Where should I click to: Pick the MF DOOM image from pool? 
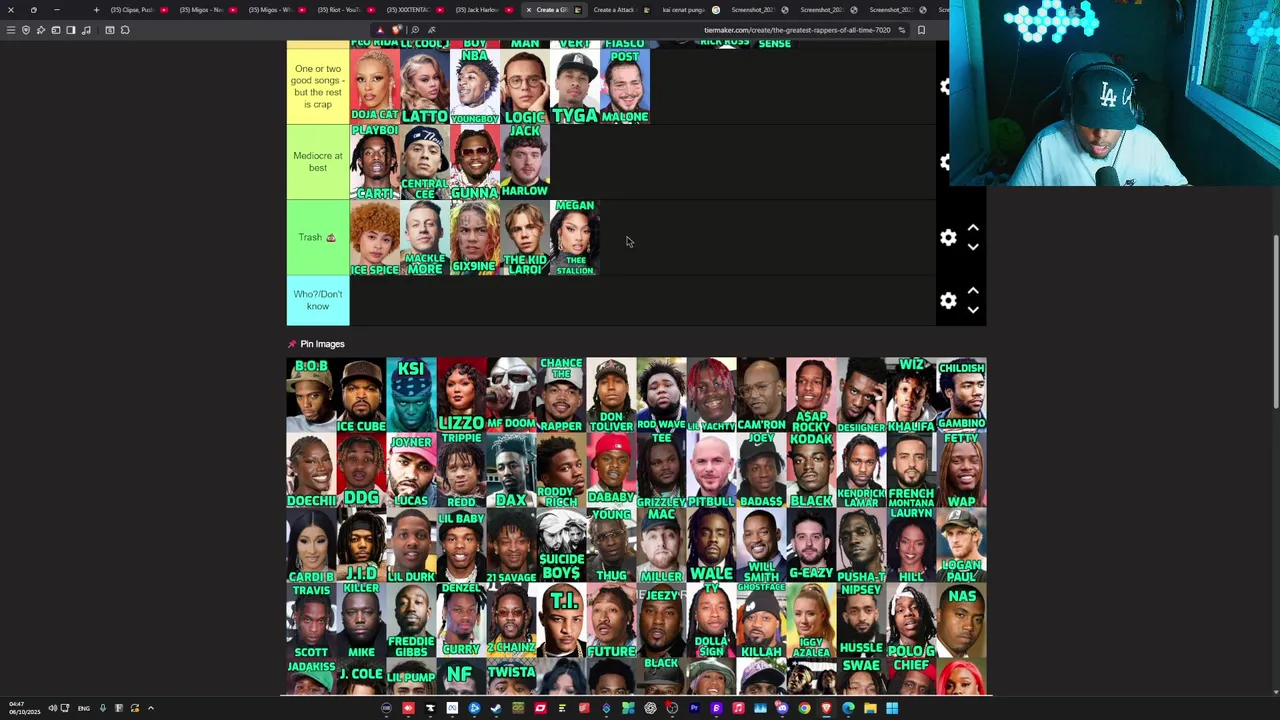[511, 395]
